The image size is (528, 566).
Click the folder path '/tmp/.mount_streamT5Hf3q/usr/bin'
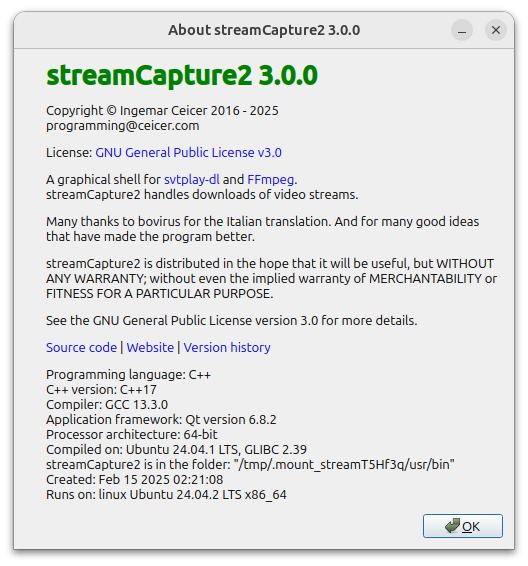click(x=344, y=465)
